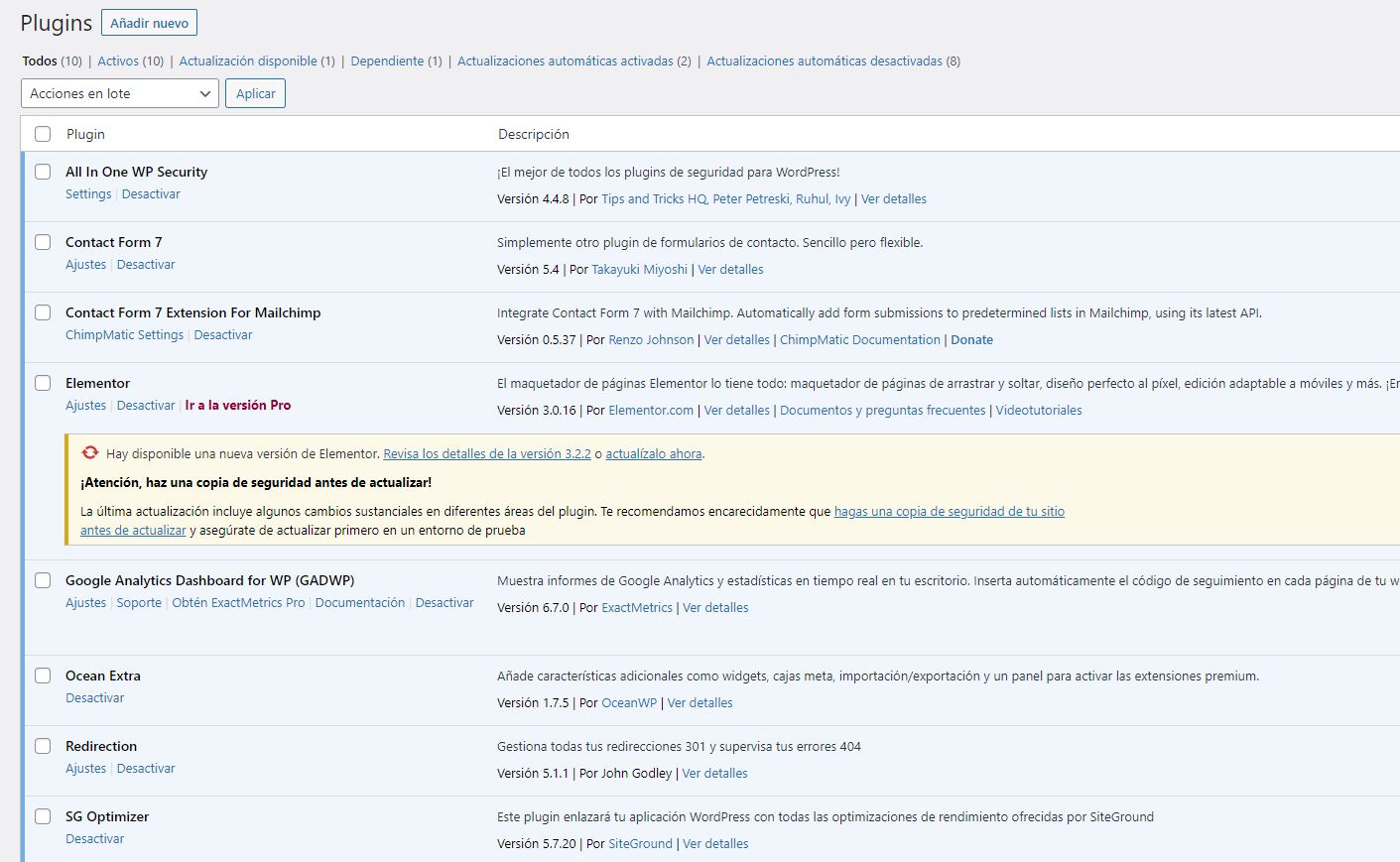Click the Añadir nuevo button
The height and width of the screenshot is (862, 1400).
(149, 23)
